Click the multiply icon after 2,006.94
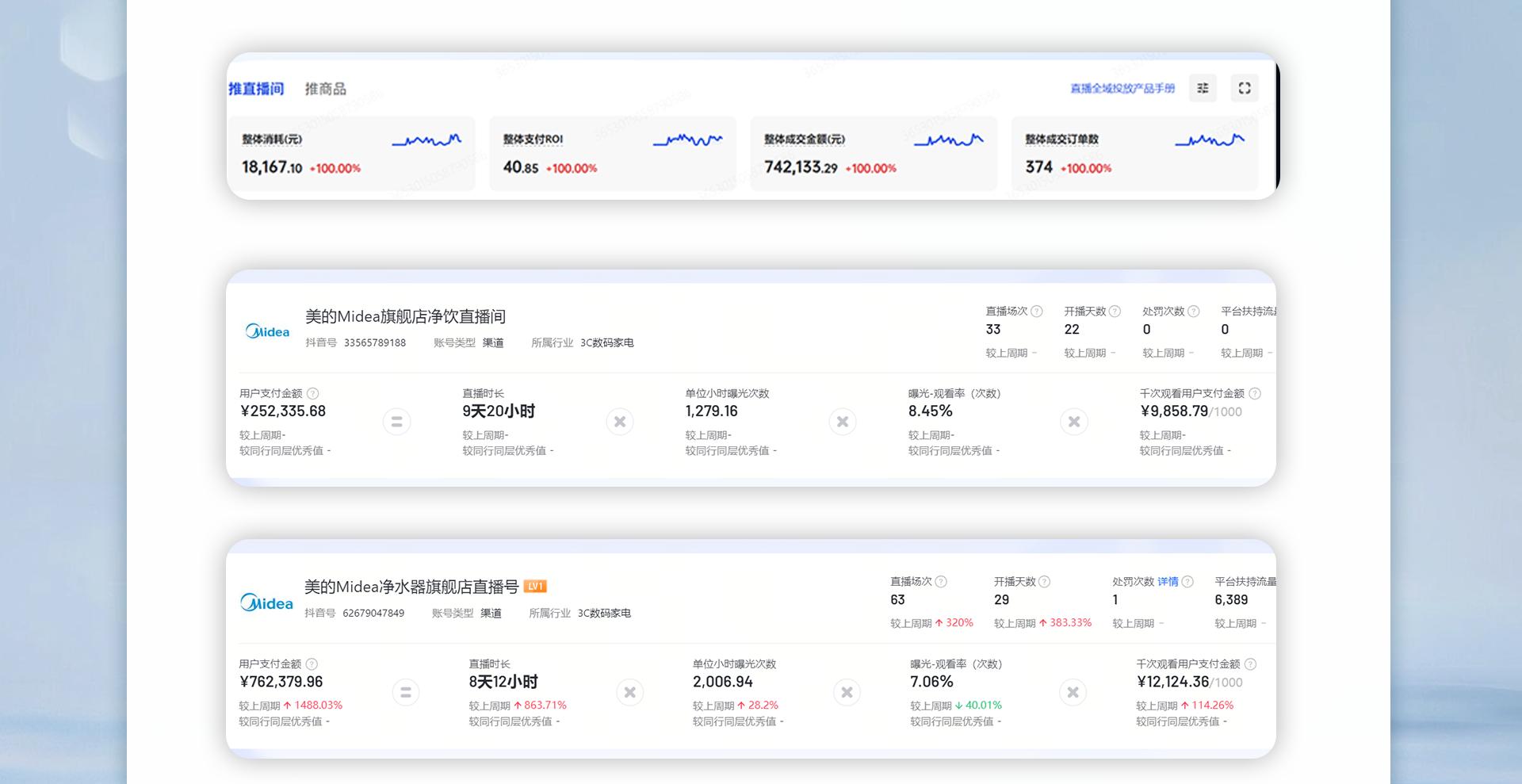This screenshot has width=1522, height=784. coord(847,693)
